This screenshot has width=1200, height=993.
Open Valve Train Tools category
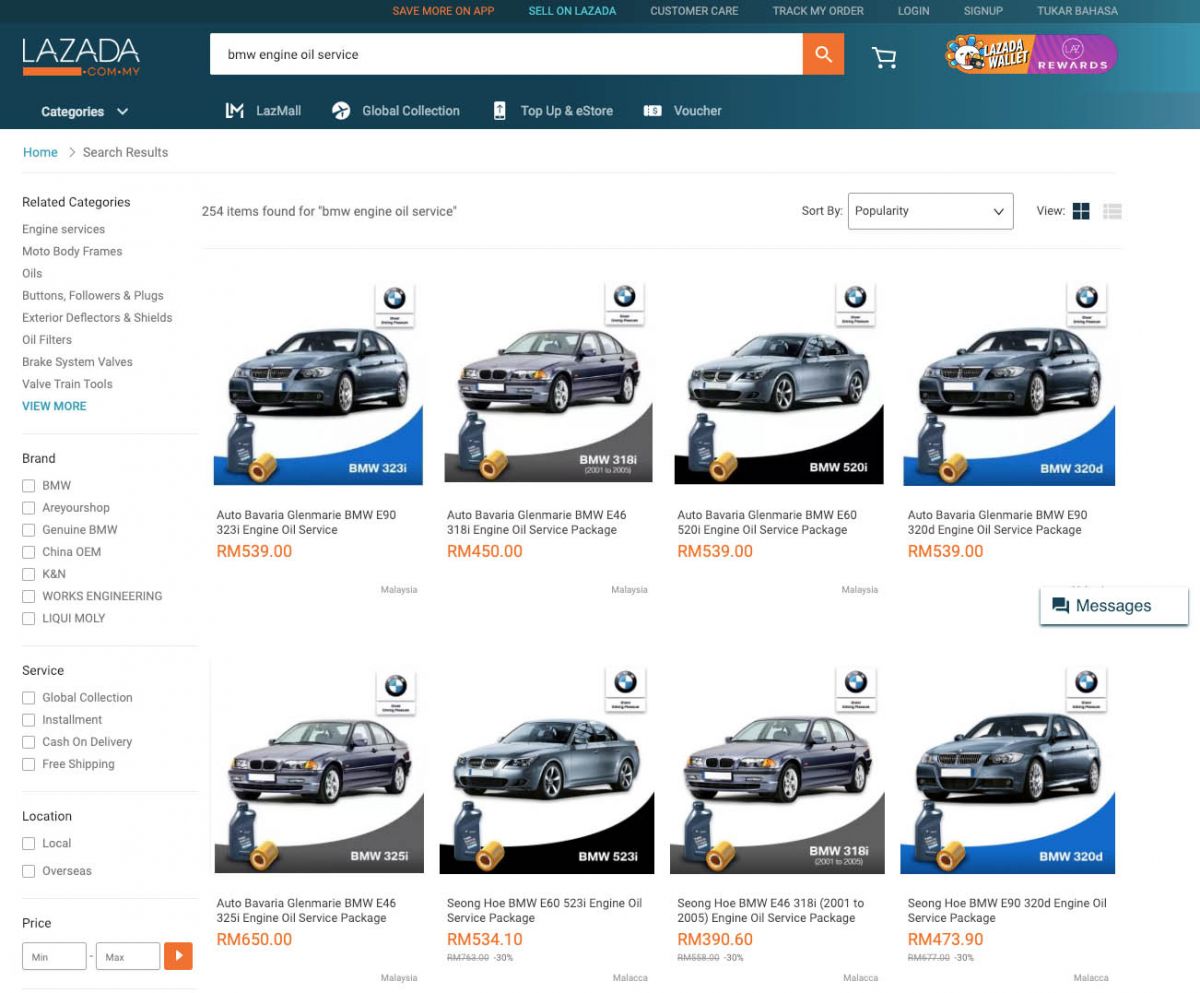click(67, 384)
